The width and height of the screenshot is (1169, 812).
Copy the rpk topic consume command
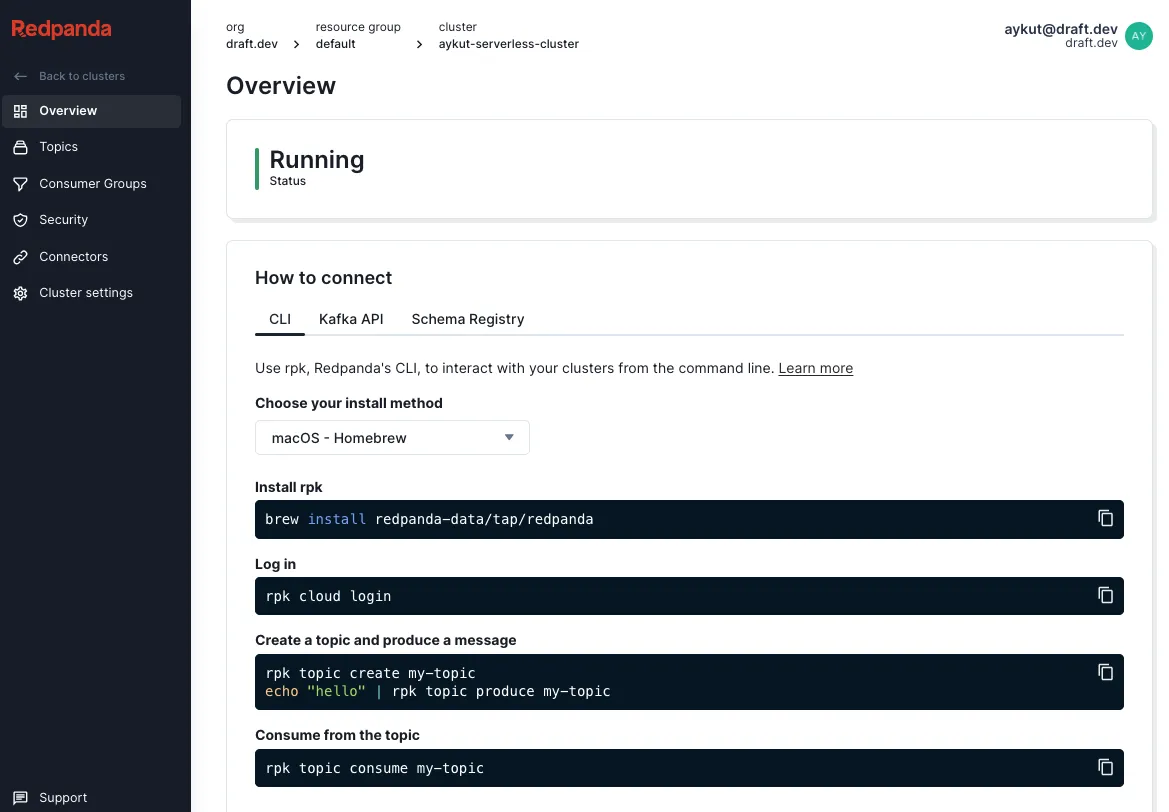tap(1105, 767)
